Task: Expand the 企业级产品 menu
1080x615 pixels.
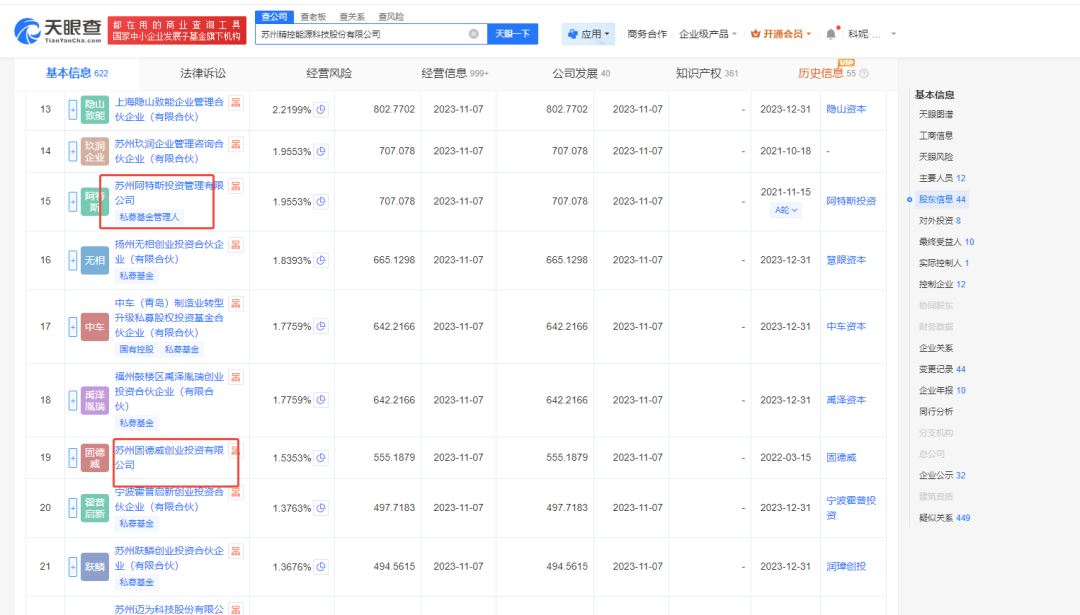Action: 707,34
